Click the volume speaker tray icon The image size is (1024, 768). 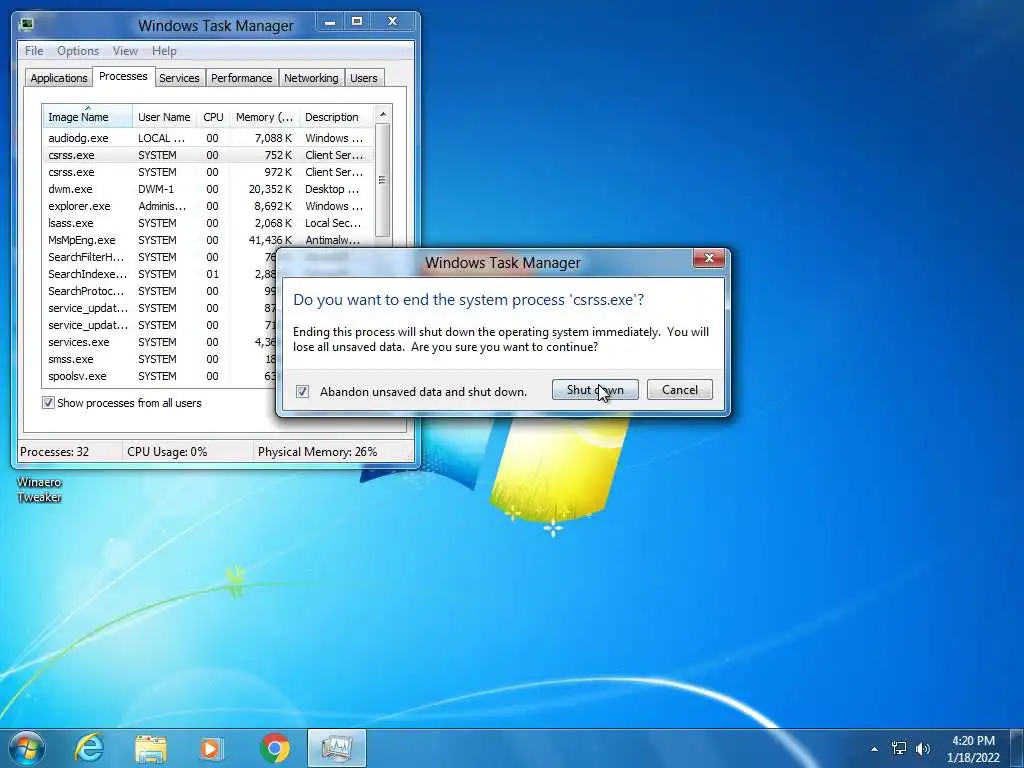tap(923, 748)
